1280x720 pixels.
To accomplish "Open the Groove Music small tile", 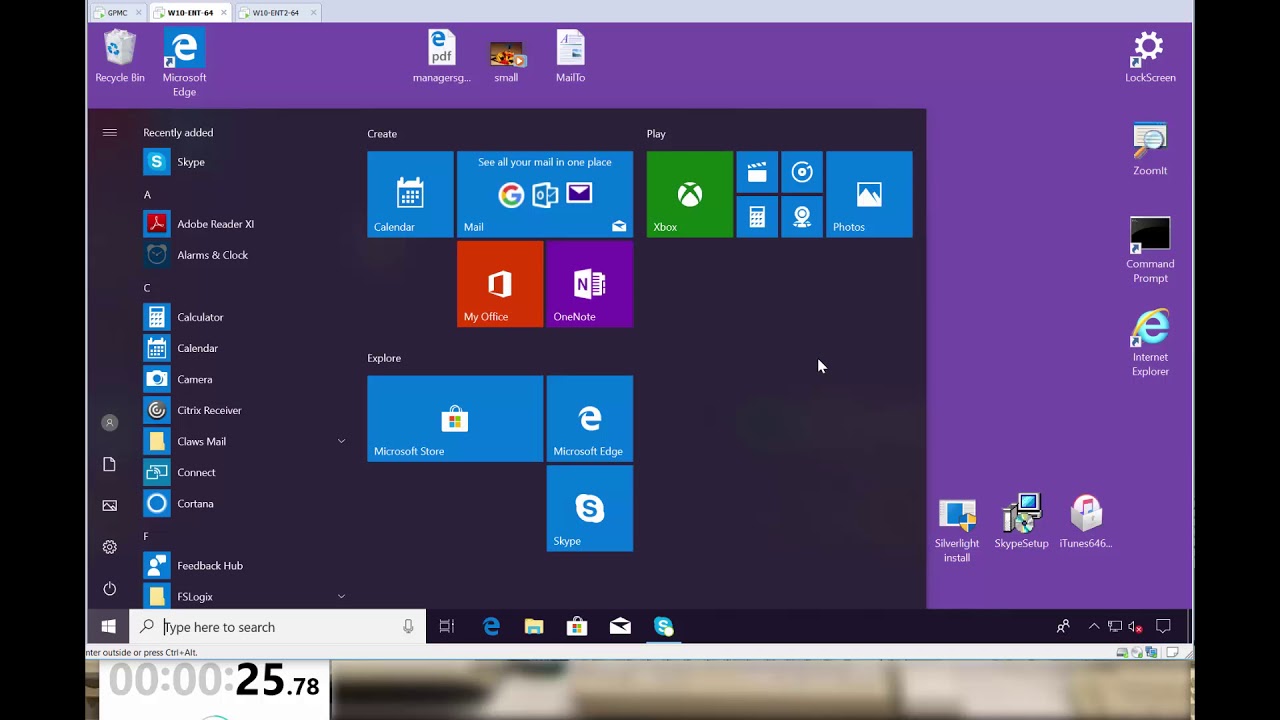I will 802,172.
